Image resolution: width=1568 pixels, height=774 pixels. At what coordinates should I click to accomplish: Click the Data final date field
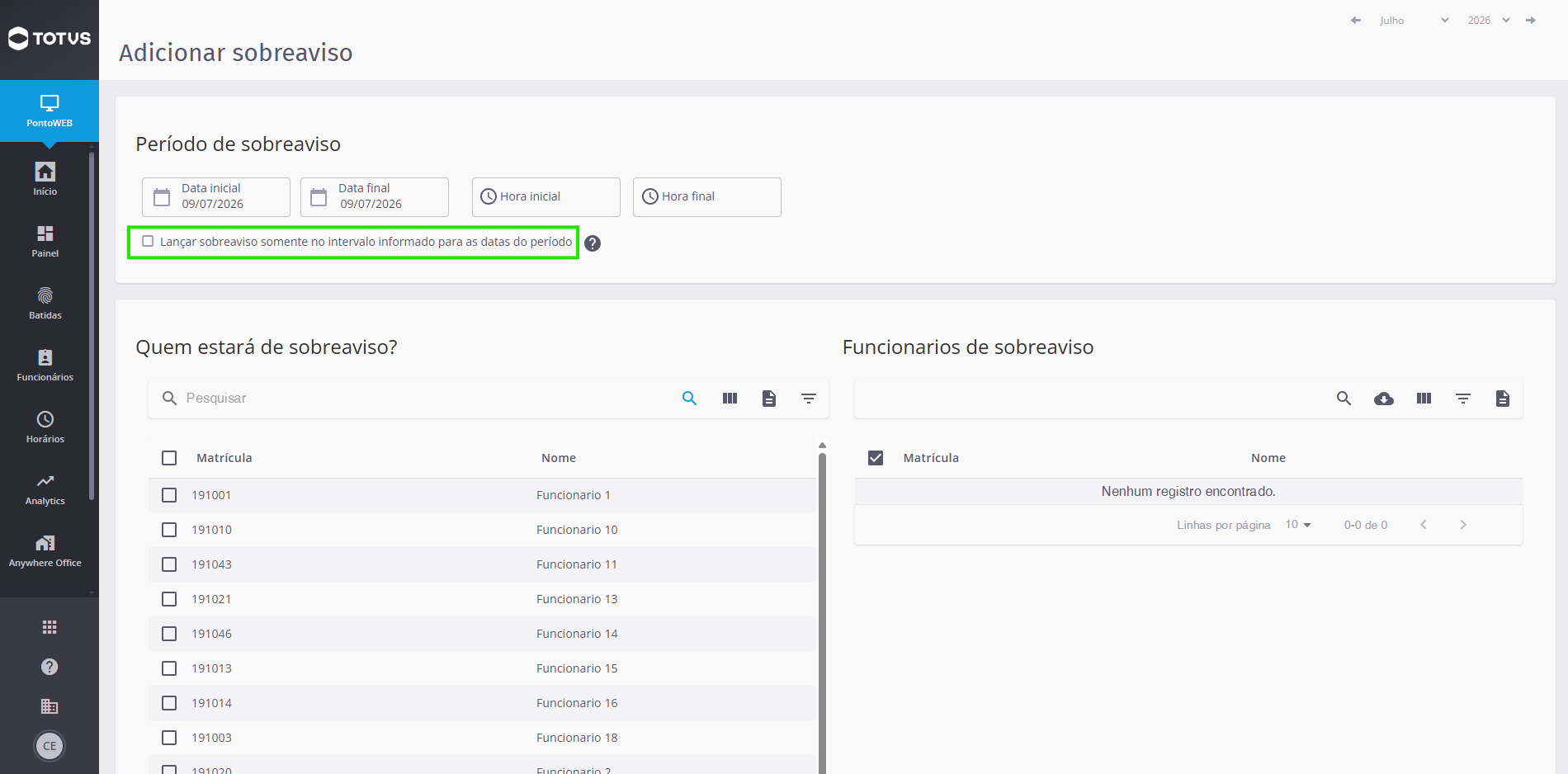coord(375,197)
